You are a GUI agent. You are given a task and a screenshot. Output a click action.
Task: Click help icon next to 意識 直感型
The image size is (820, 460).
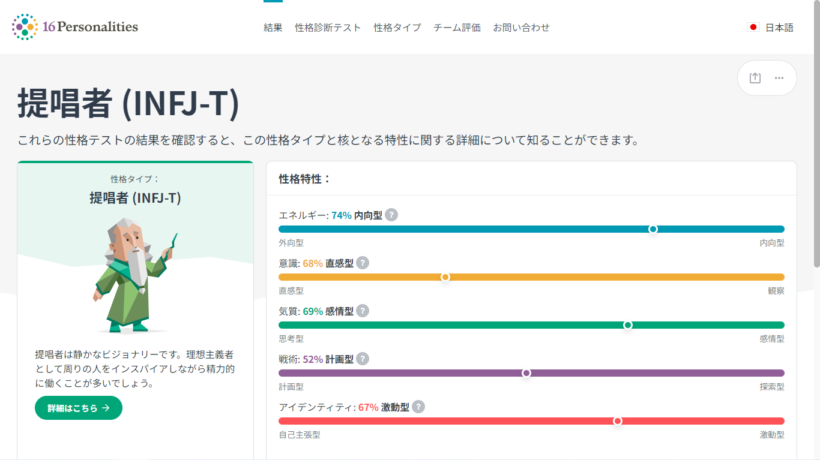coord(362,263)
